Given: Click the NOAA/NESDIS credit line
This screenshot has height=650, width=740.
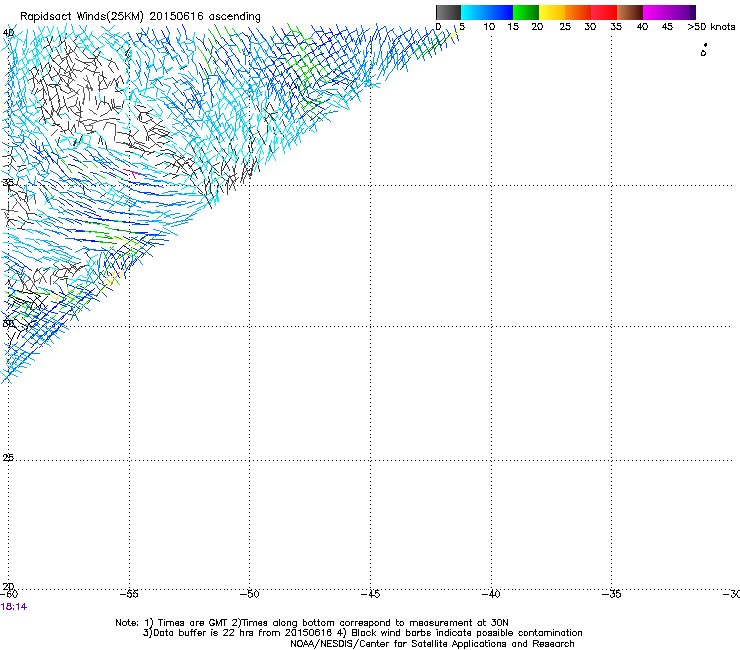Looking at the screenshot, I should click(x=432, y=644).
